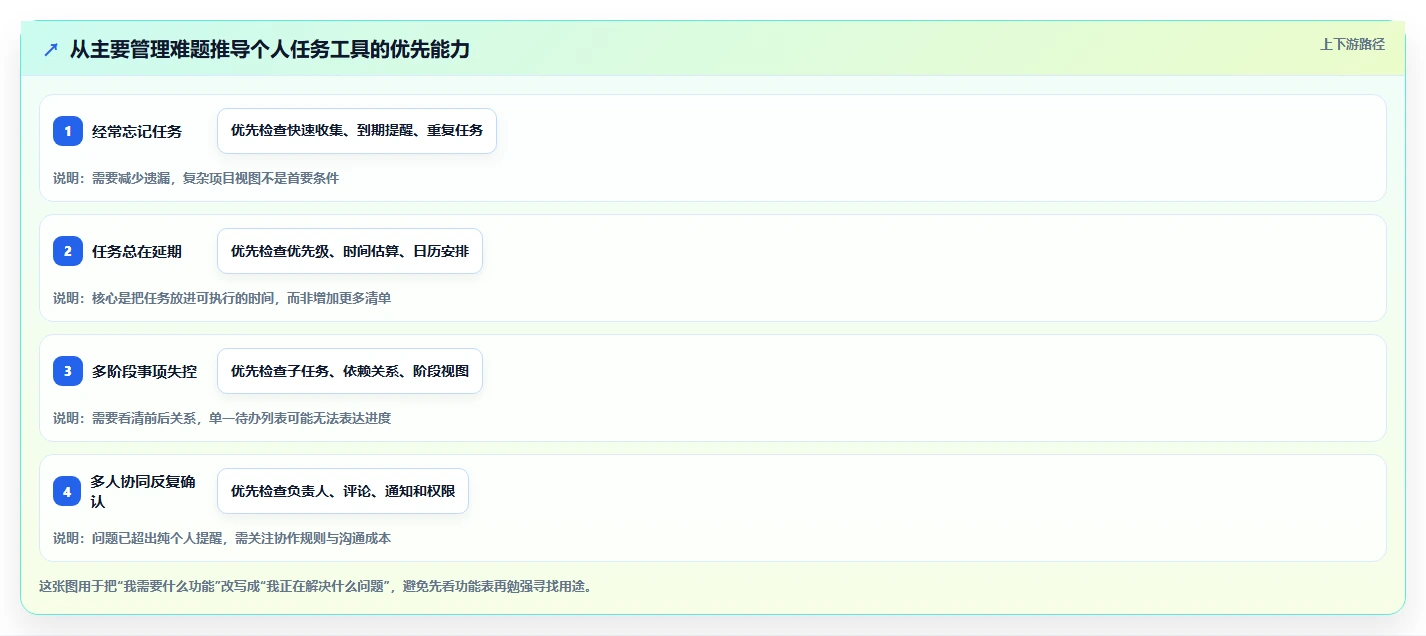Click the note 需要看清前后关系
The height and width of the screenshot is (636, 1426).
tap(222, 418)
